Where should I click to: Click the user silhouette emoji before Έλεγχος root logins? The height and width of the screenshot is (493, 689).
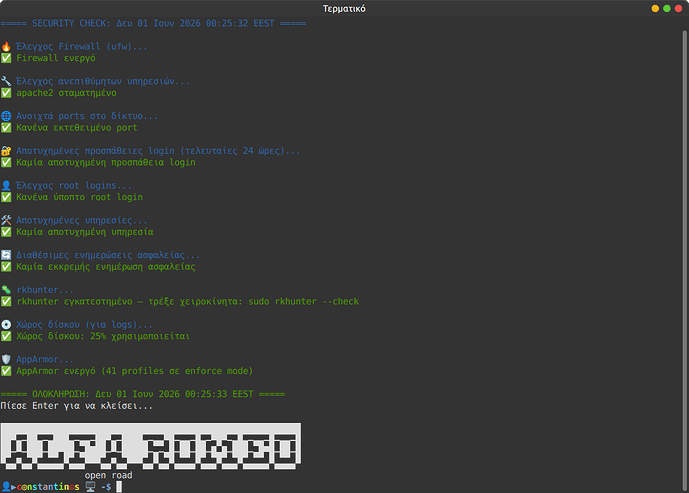click(6, 185)
